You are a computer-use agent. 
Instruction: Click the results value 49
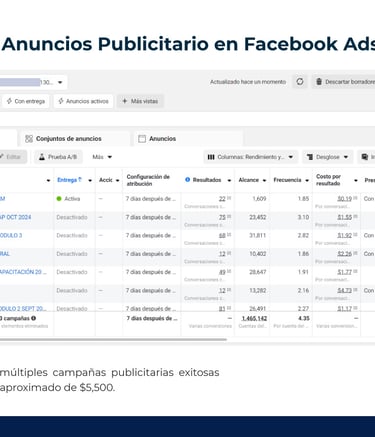click(x=222, y=272)
